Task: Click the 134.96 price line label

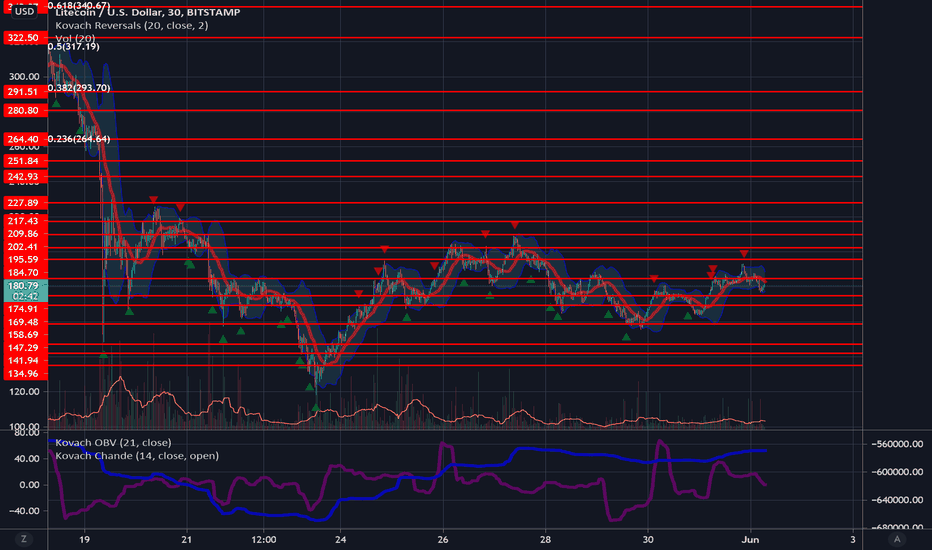Action: pos(25,373)
